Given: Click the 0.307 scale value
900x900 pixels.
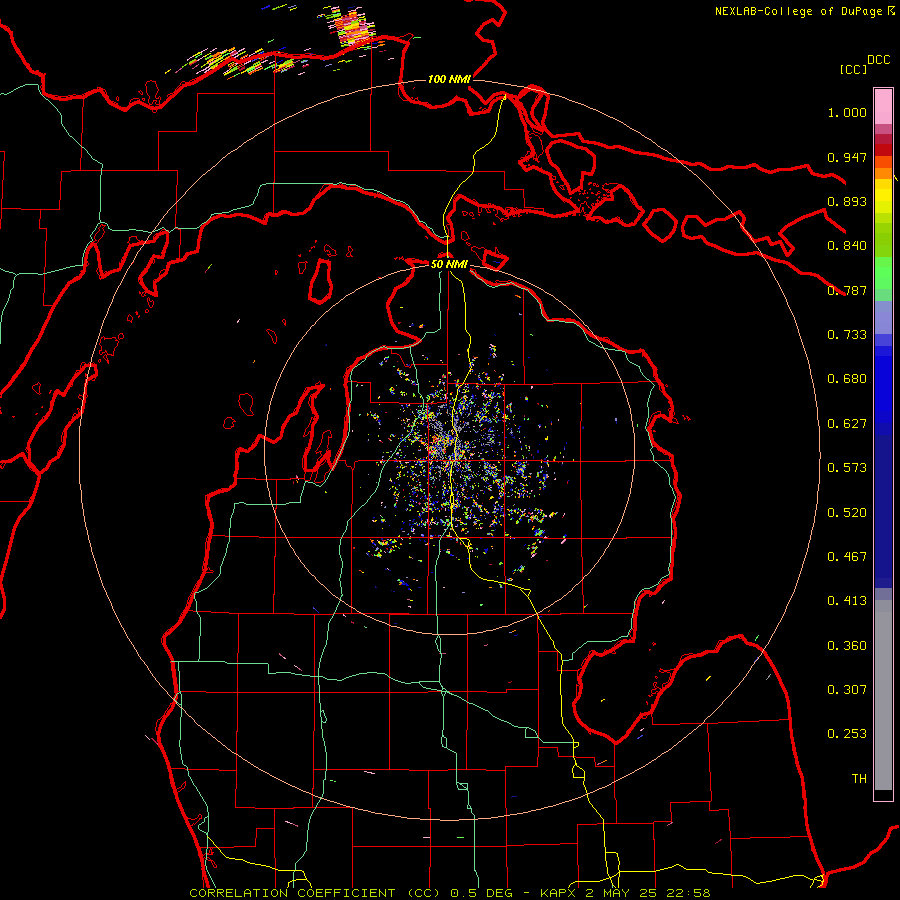Looking at the screenshot, I should pos(847,690).
